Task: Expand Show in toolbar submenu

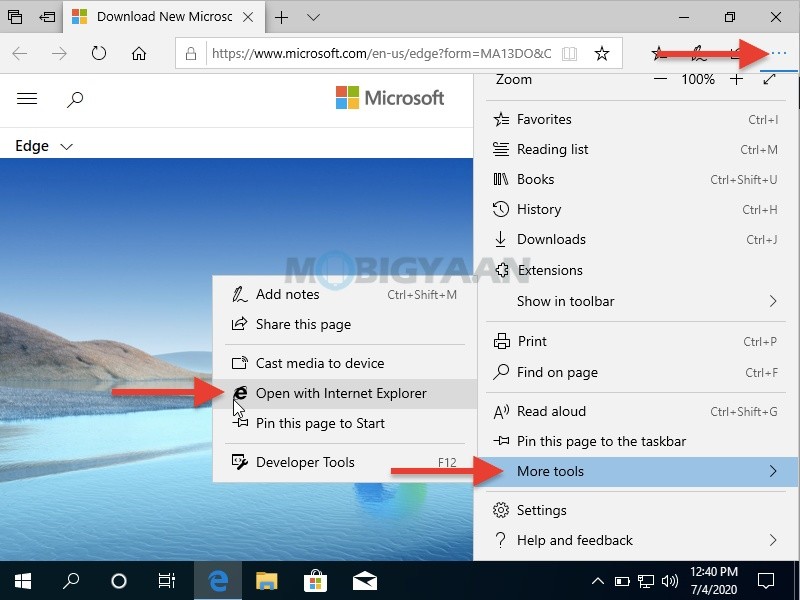Action: (636, 301)
